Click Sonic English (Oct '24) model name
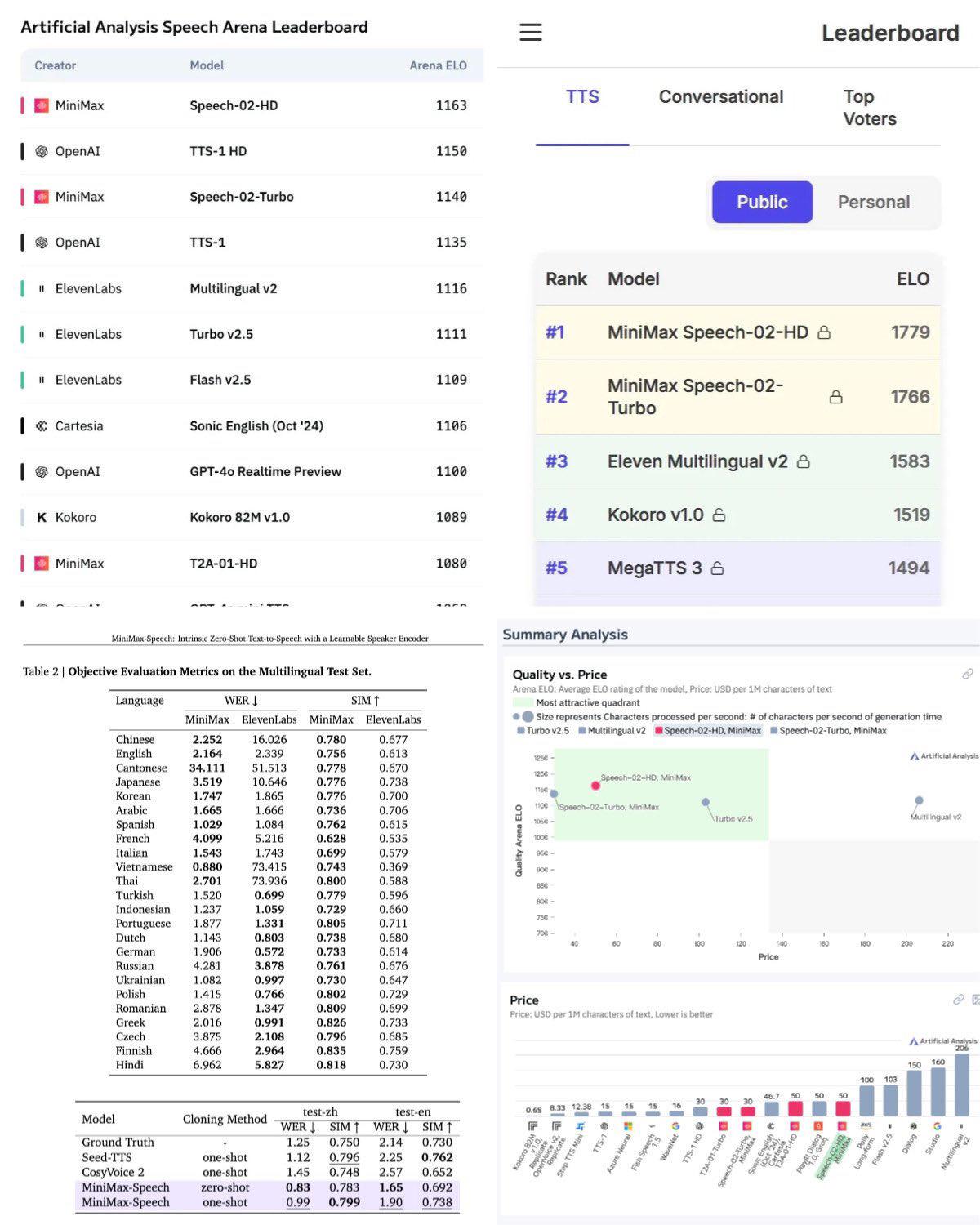The image size is (980, 1225). click(256, 425)
